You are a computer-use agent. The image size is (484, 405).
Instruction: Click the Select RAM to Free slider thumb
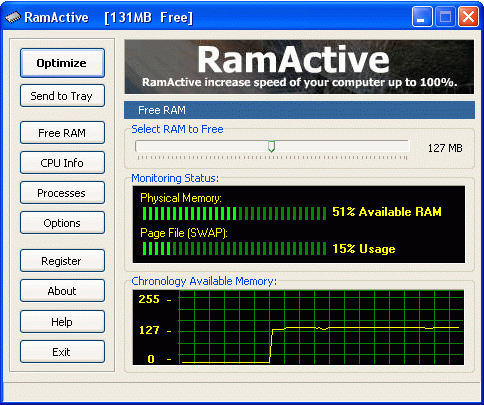[272, 146]
